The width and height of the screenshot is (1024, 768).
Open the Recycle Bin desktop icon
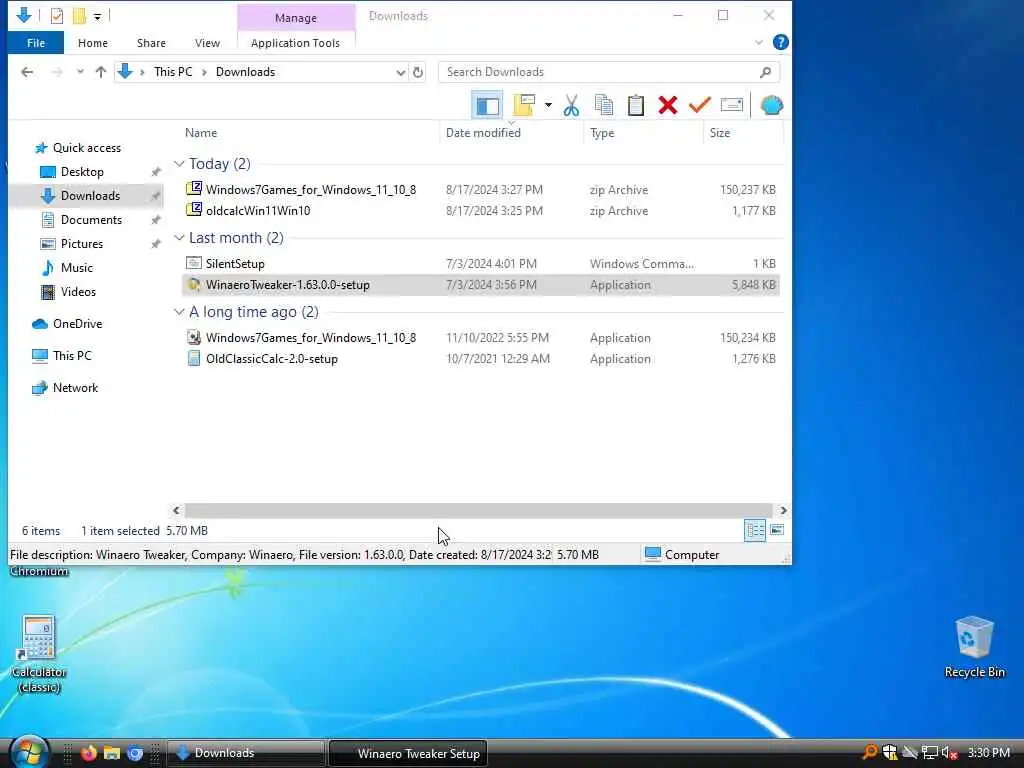(x=974, y=647)
